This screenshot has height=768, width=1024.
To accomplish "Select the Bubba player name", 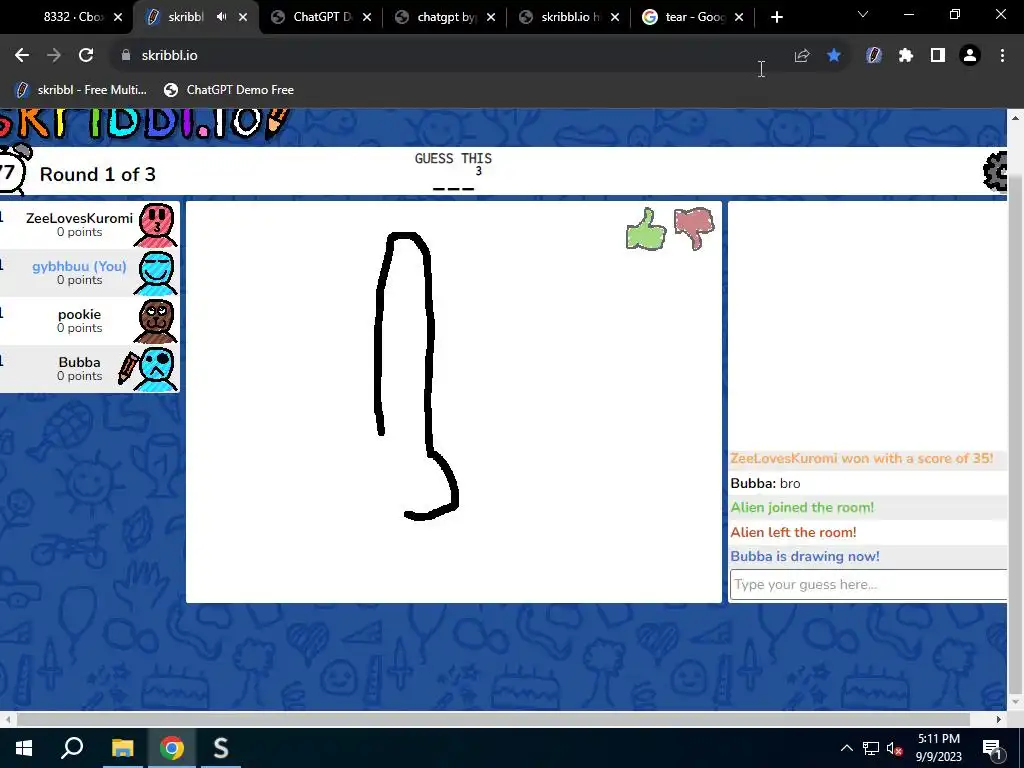I will click(79, 362).
